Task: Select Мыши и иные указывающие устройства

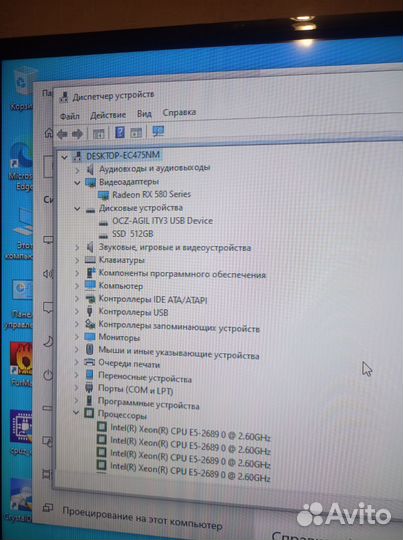Action: pyautogui.click(x=178, y=352)
